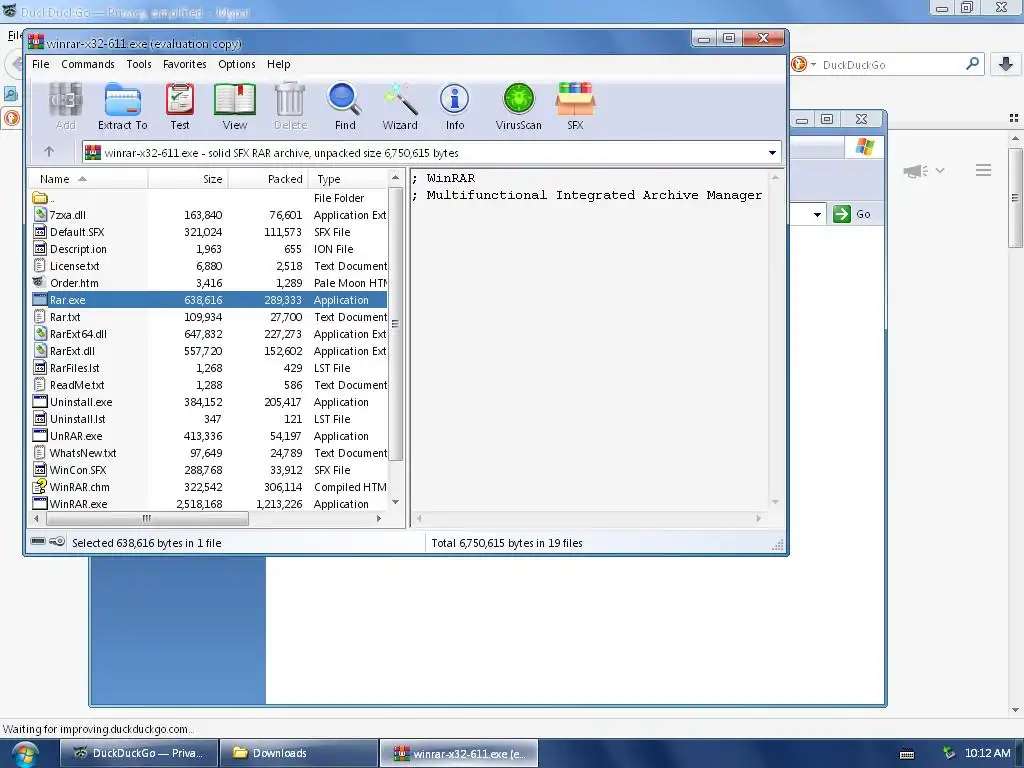Click the DuckDuckGo search input field

coord(889,65)
